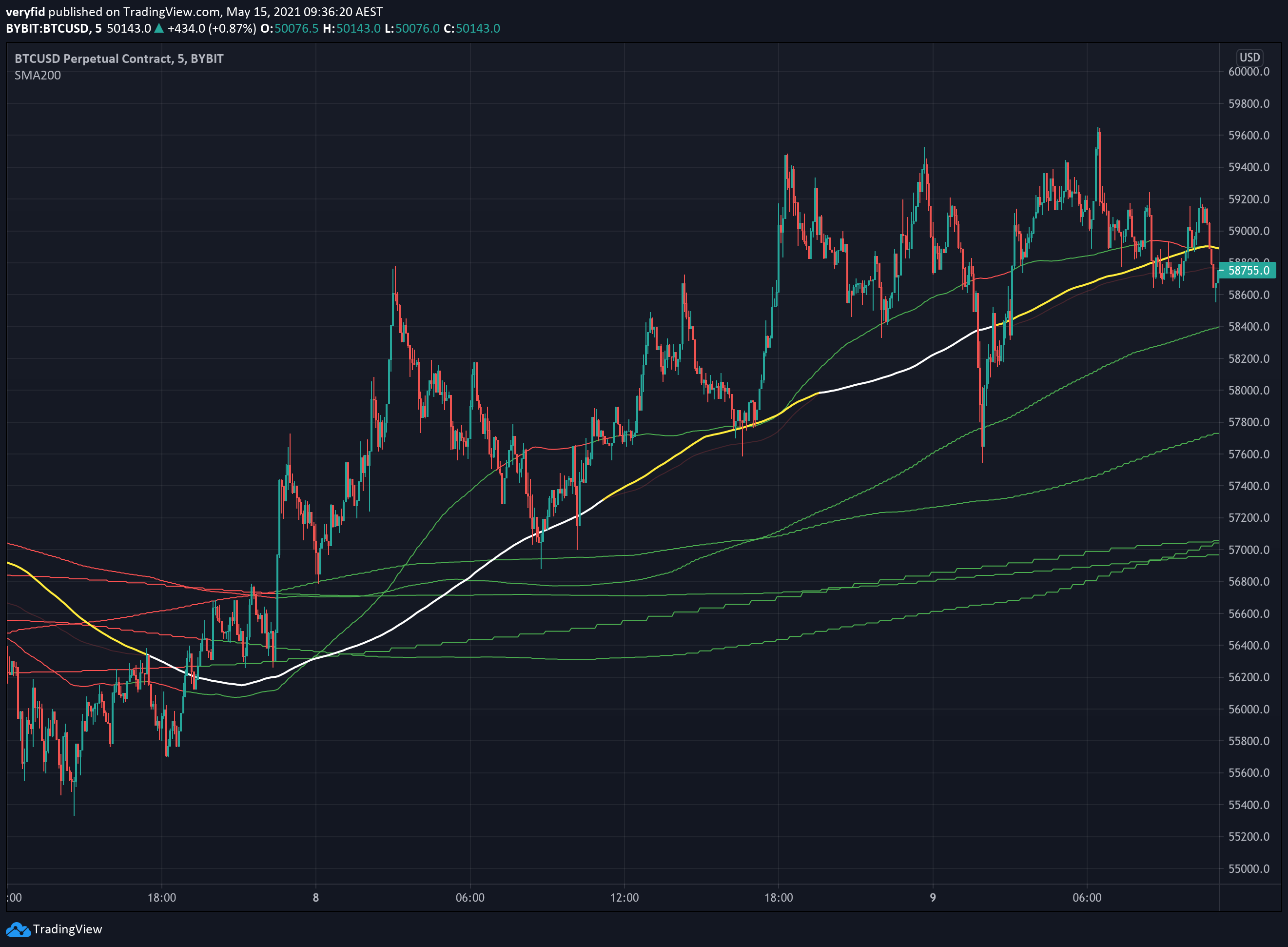Click the O:50076.5 open value
Screen dimensions: 1288x947
pyautogui.click(x=290, y=28)
